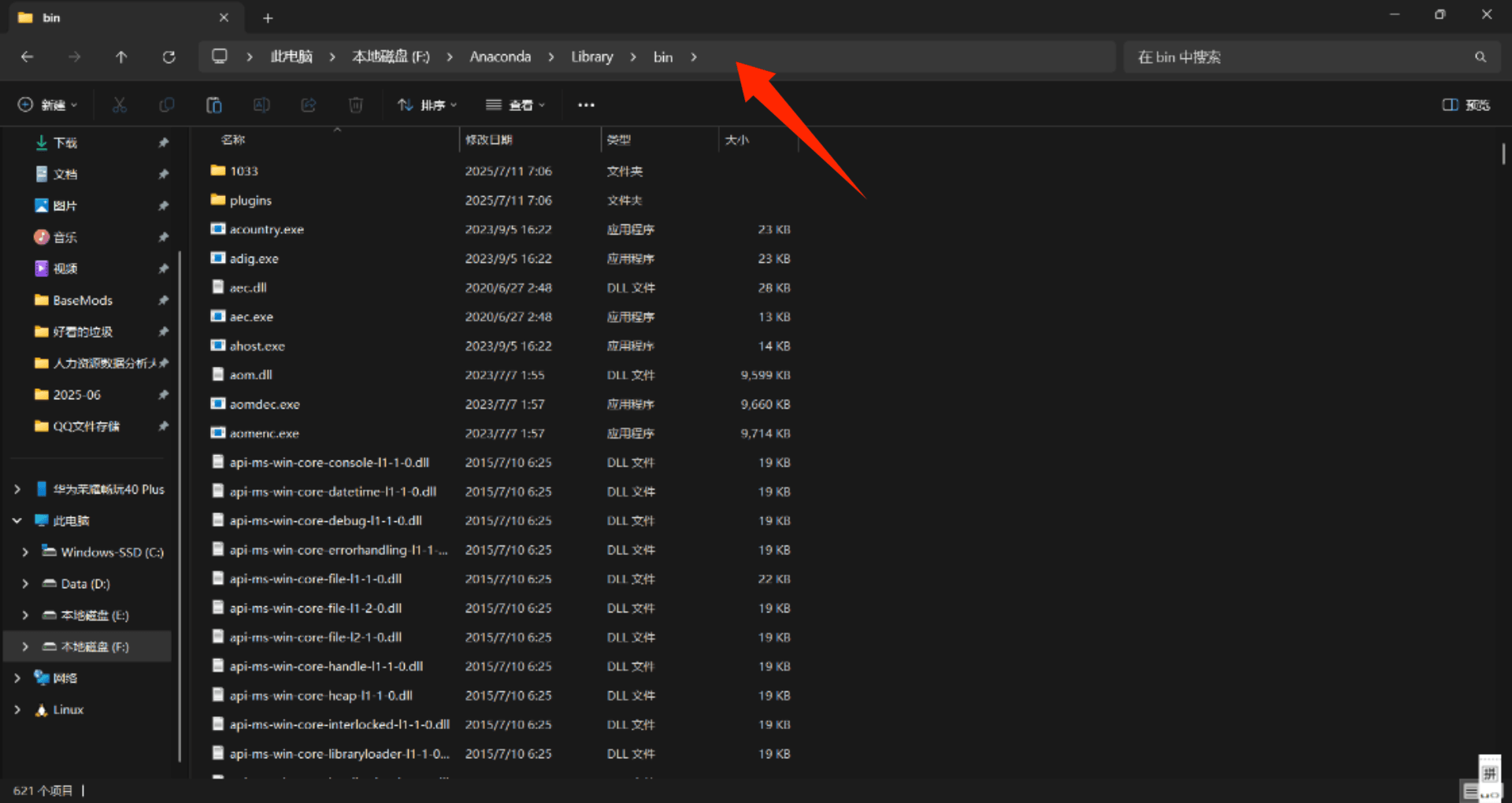This screenshot has height=803, width=1512.
Task: Click the Share icon in toolbar
Action: pos(309,105)
